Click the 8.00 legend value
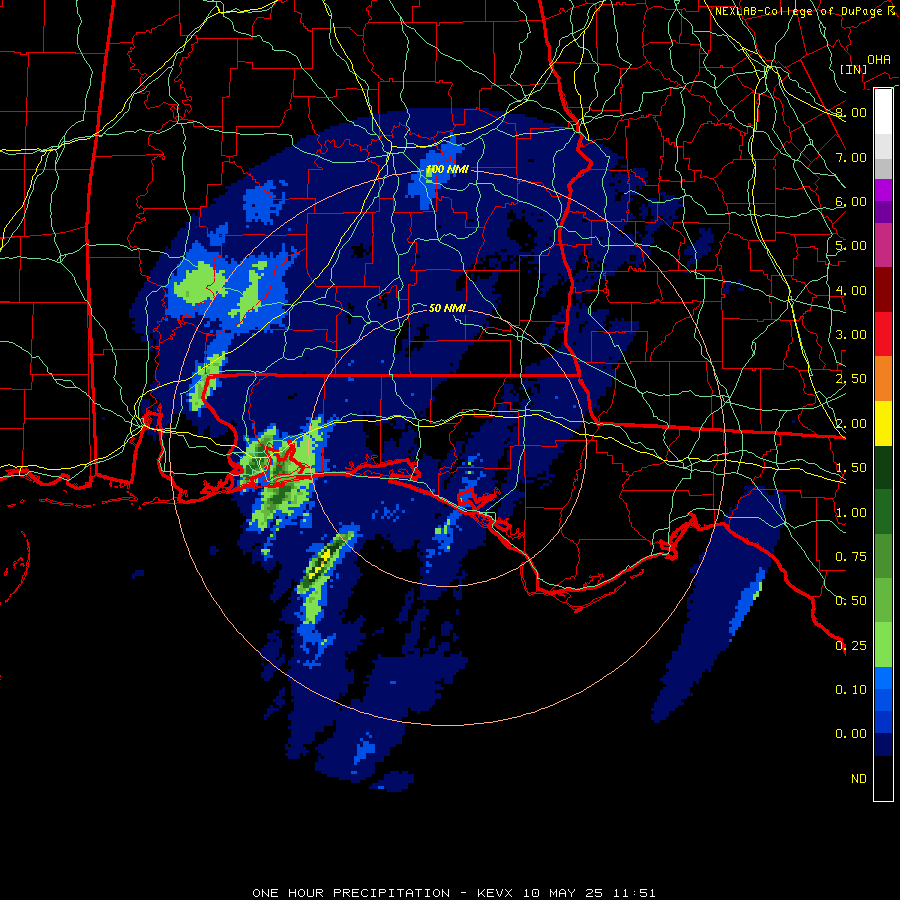This screenshot has height=900, width=900. [851, 112]
